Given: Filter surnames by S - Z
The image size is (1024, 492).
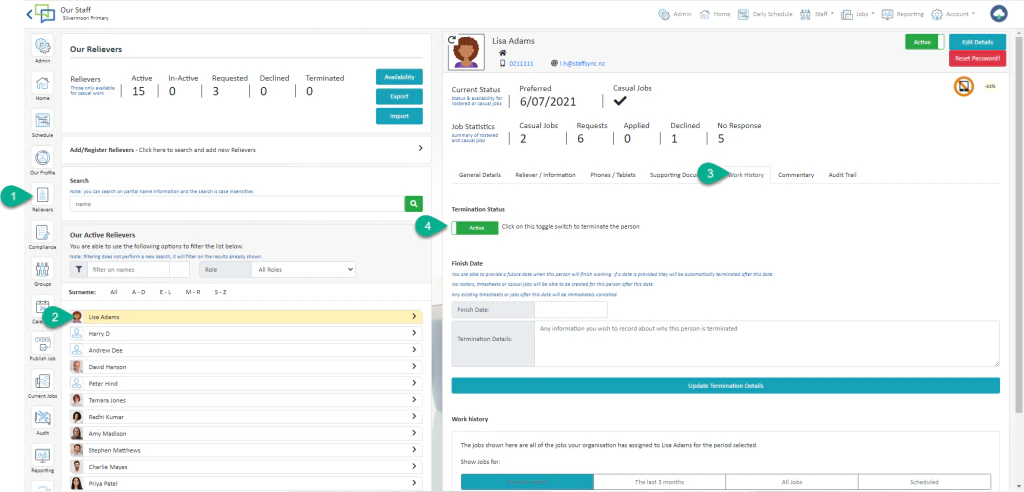Looking at the screenshot, I should [220, 292].
